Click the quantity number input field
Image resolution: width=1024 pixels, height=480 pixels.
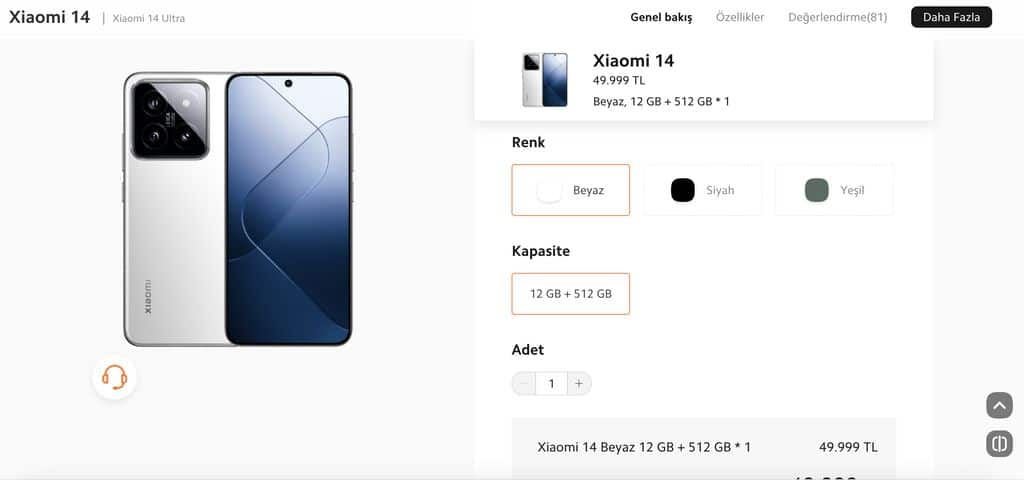(551, 383)
